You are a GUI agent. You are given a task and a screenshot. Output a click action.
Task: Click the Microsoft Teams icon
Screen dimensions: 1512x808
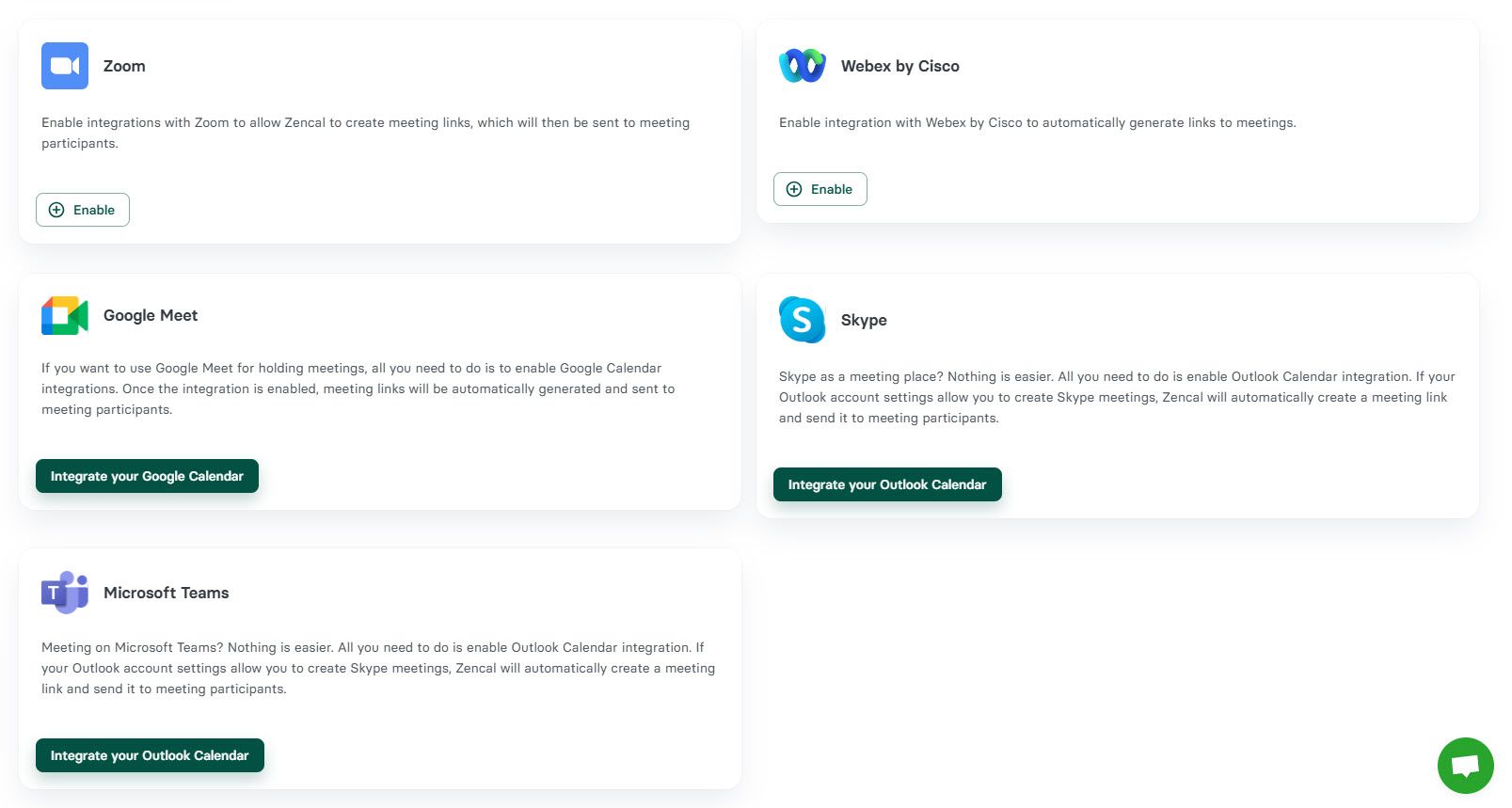(63, 593)
